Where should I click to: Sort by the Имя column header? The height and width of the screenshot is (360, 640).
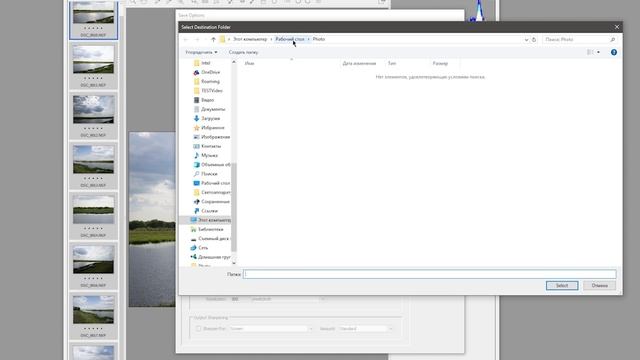(249, 64)
